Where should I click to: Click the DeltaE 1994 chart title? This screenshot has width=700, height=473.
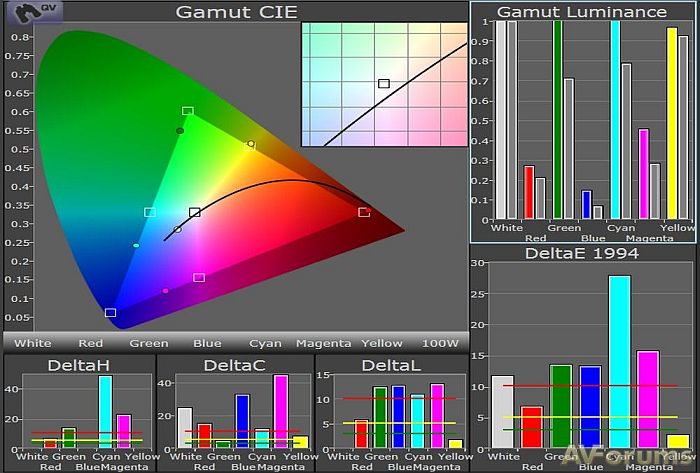(x=582, y=253)
